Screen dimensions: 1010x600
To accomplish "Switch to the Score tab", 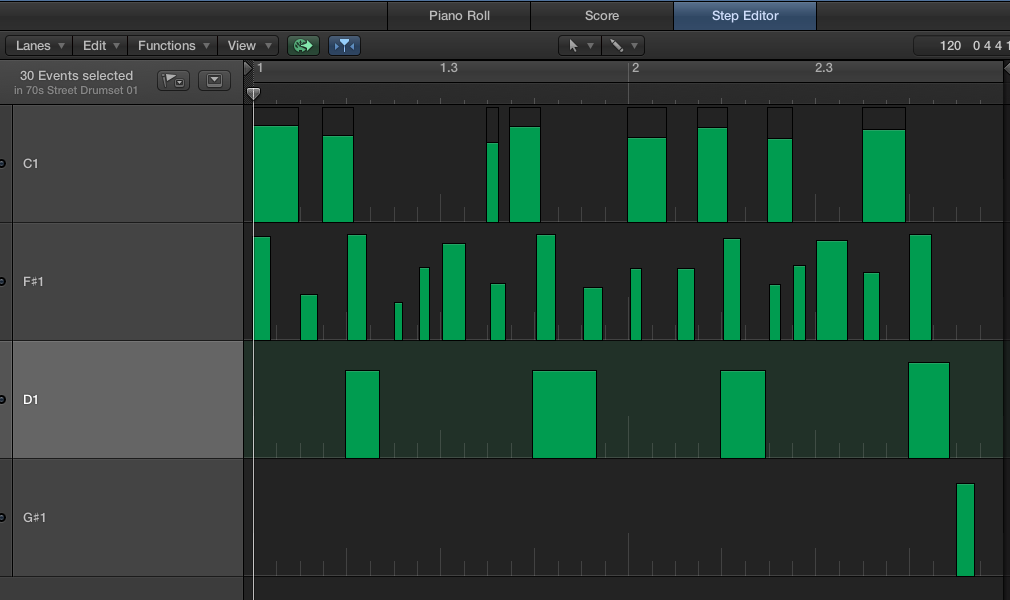I will [602, 16].
